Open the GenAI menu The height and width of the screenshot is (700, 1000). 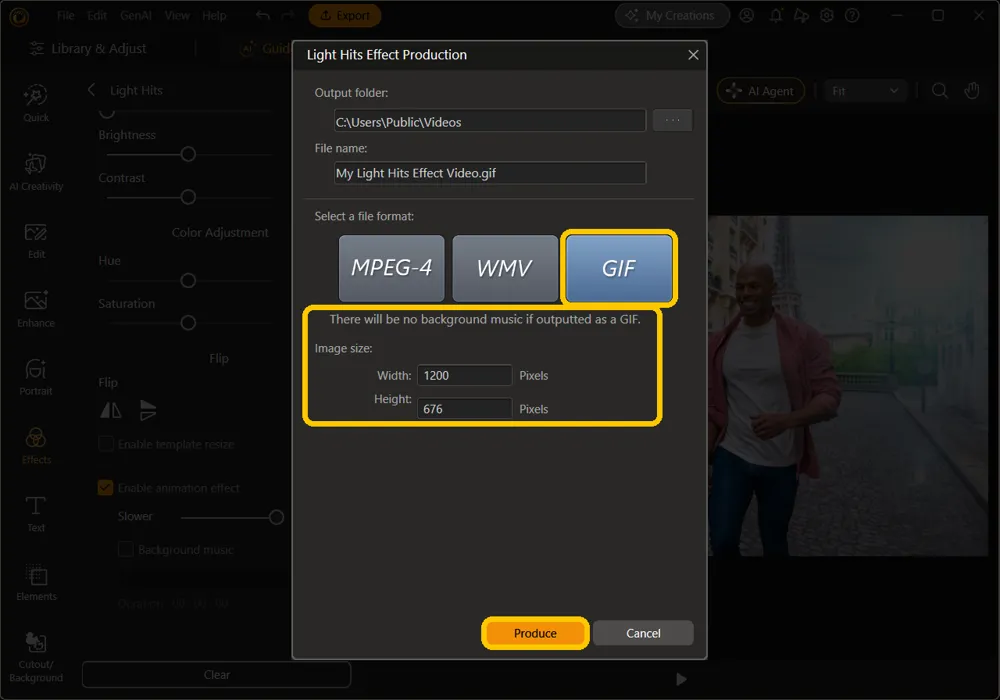[135, 15]
